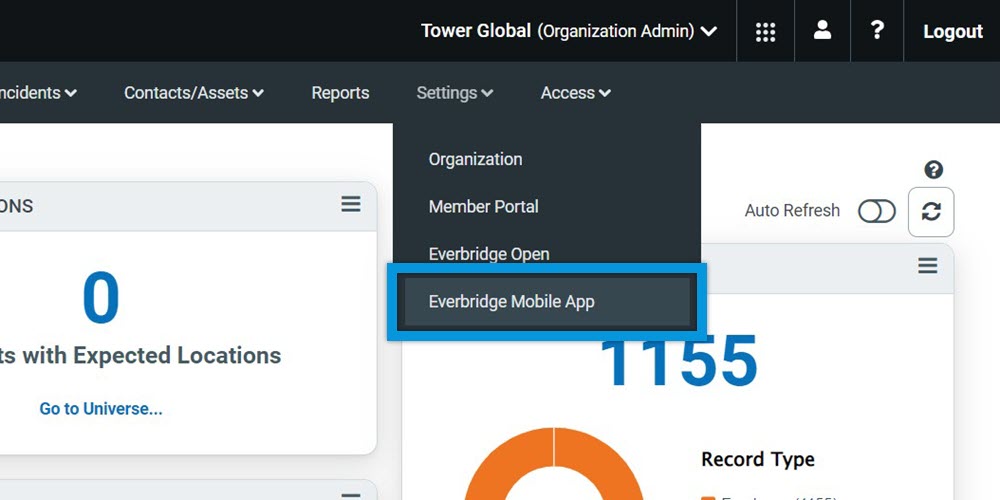
Task: Click the 0 expected locations count
Action: click(x=101, y=298)
